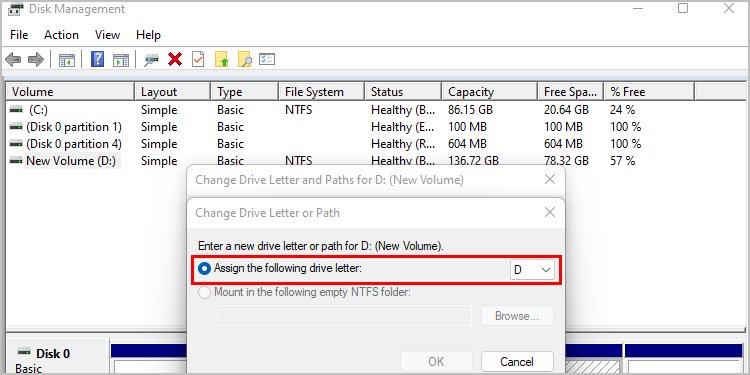The image size is (750, 375).
Task: Click the folder with magnifier icon
Action: tap(244, 60)
